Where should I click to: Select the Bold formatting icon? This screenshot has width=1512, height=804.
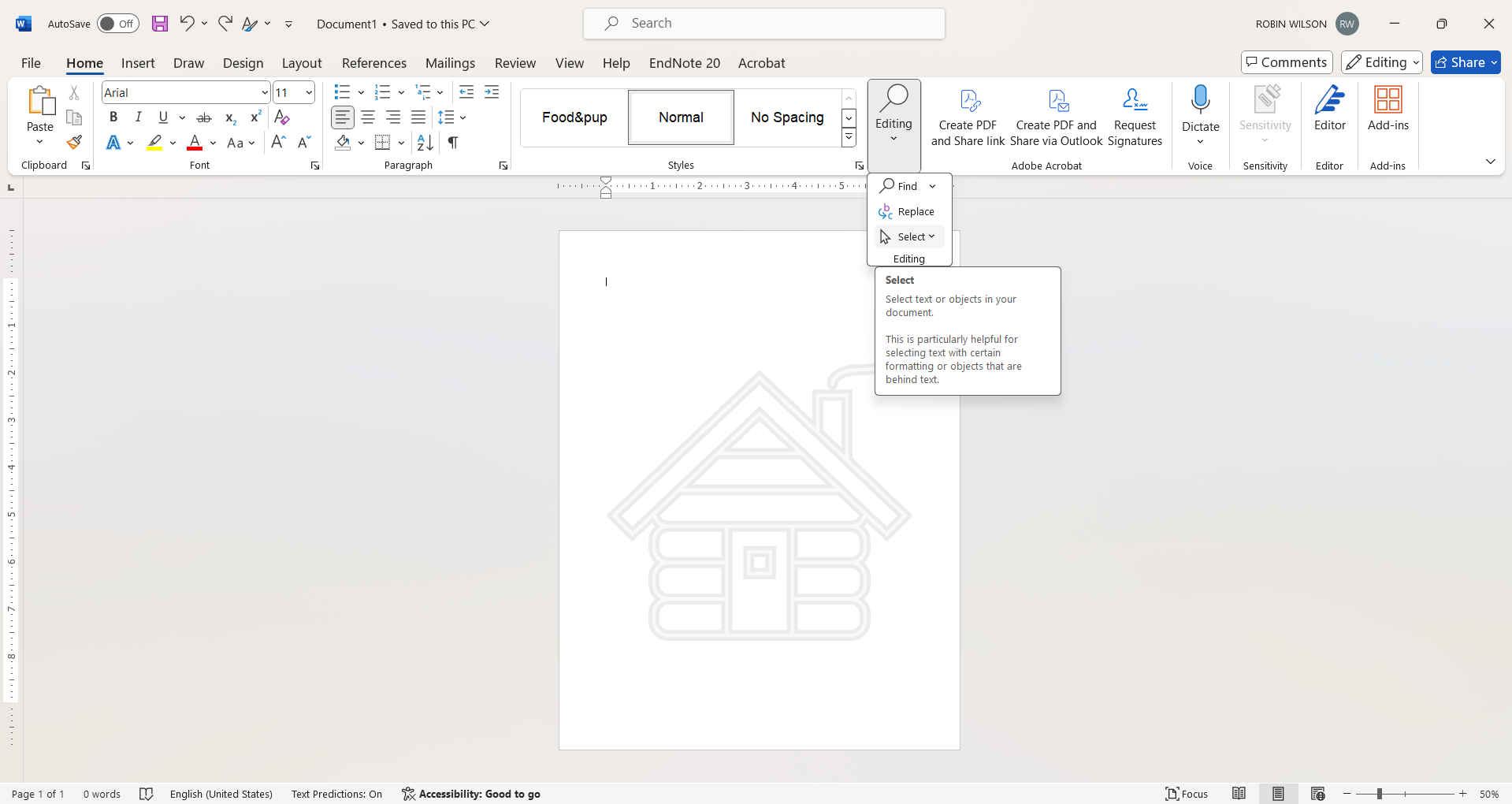(x=113, y=117)
